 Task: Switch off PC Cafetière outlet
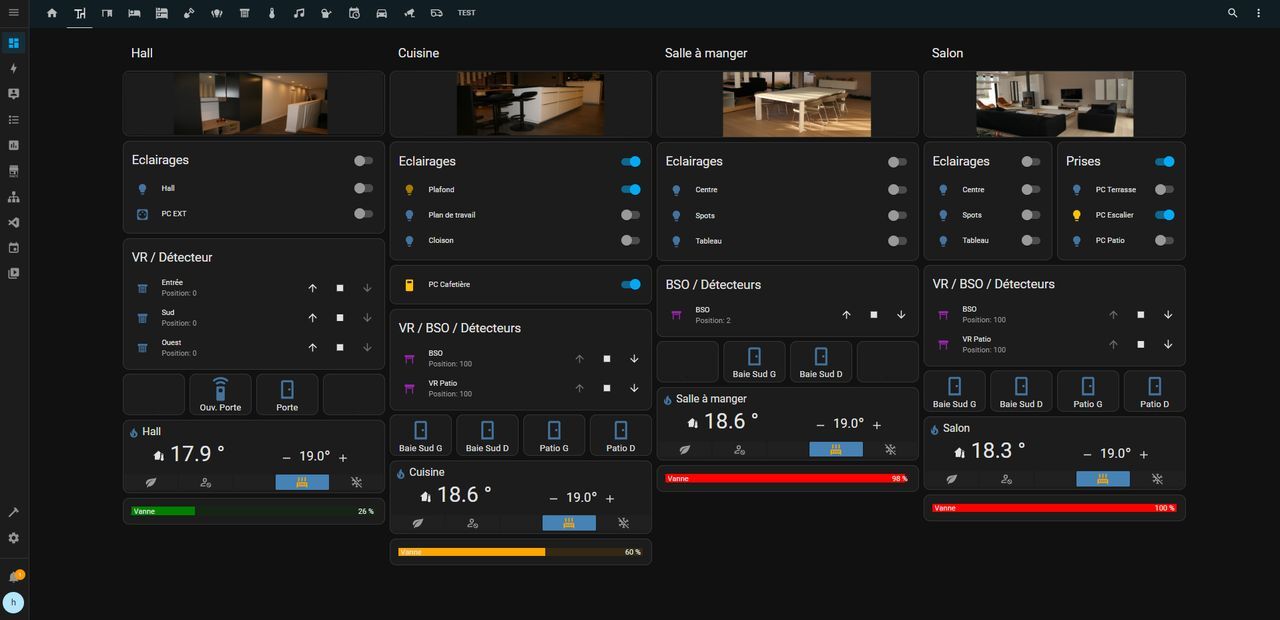pyautogui.click(x=630, y=284)
